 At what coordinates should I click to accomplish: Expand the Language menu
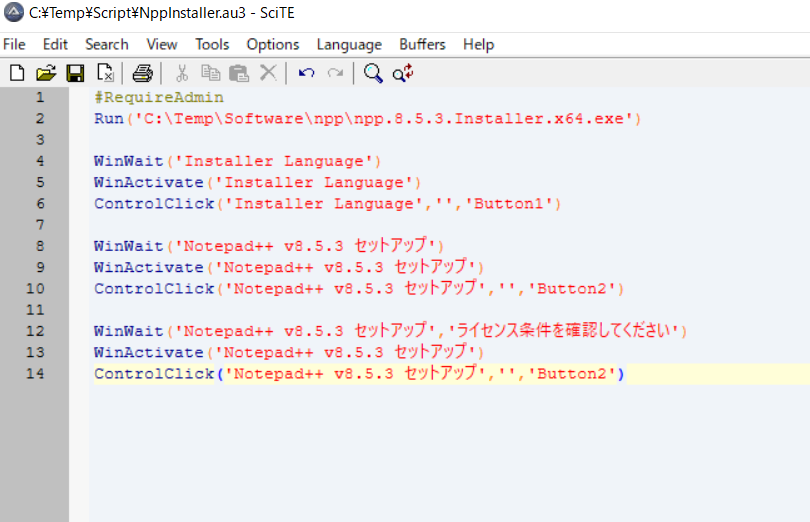click(349, 44)
